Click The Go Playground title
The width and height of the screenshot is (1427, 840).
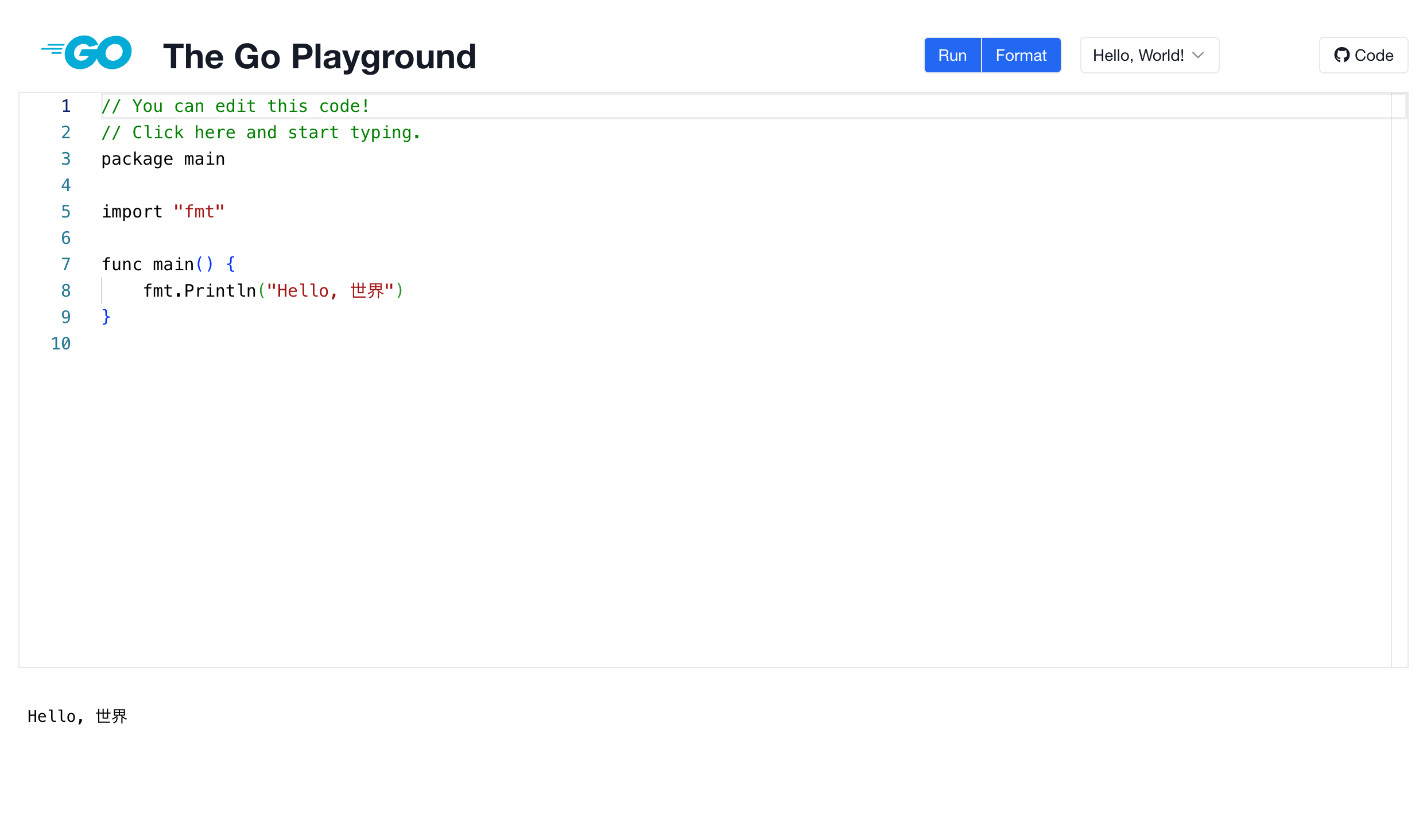point(320,56)
